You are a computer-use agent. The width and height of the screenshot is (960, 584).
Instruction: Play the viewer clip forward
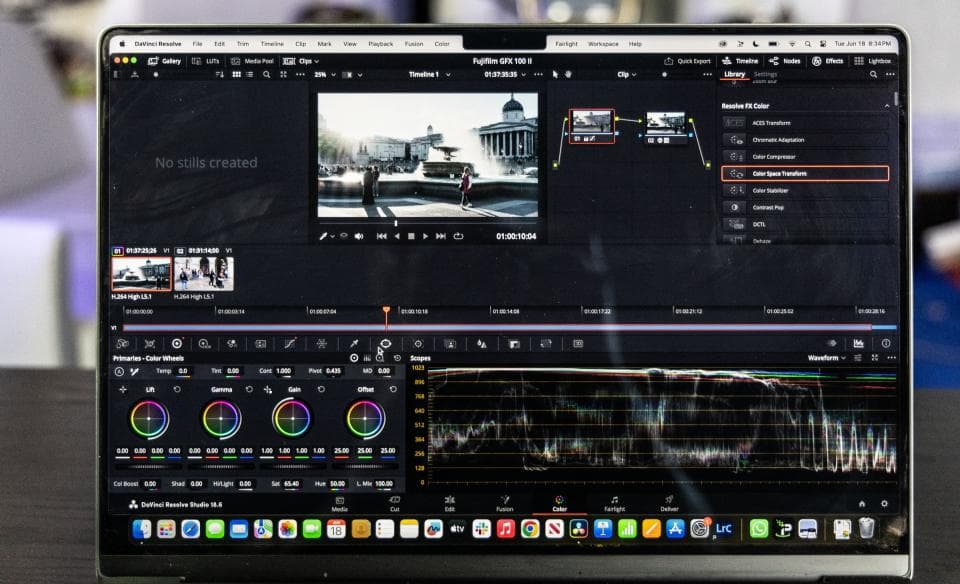[x=426, y=236]
